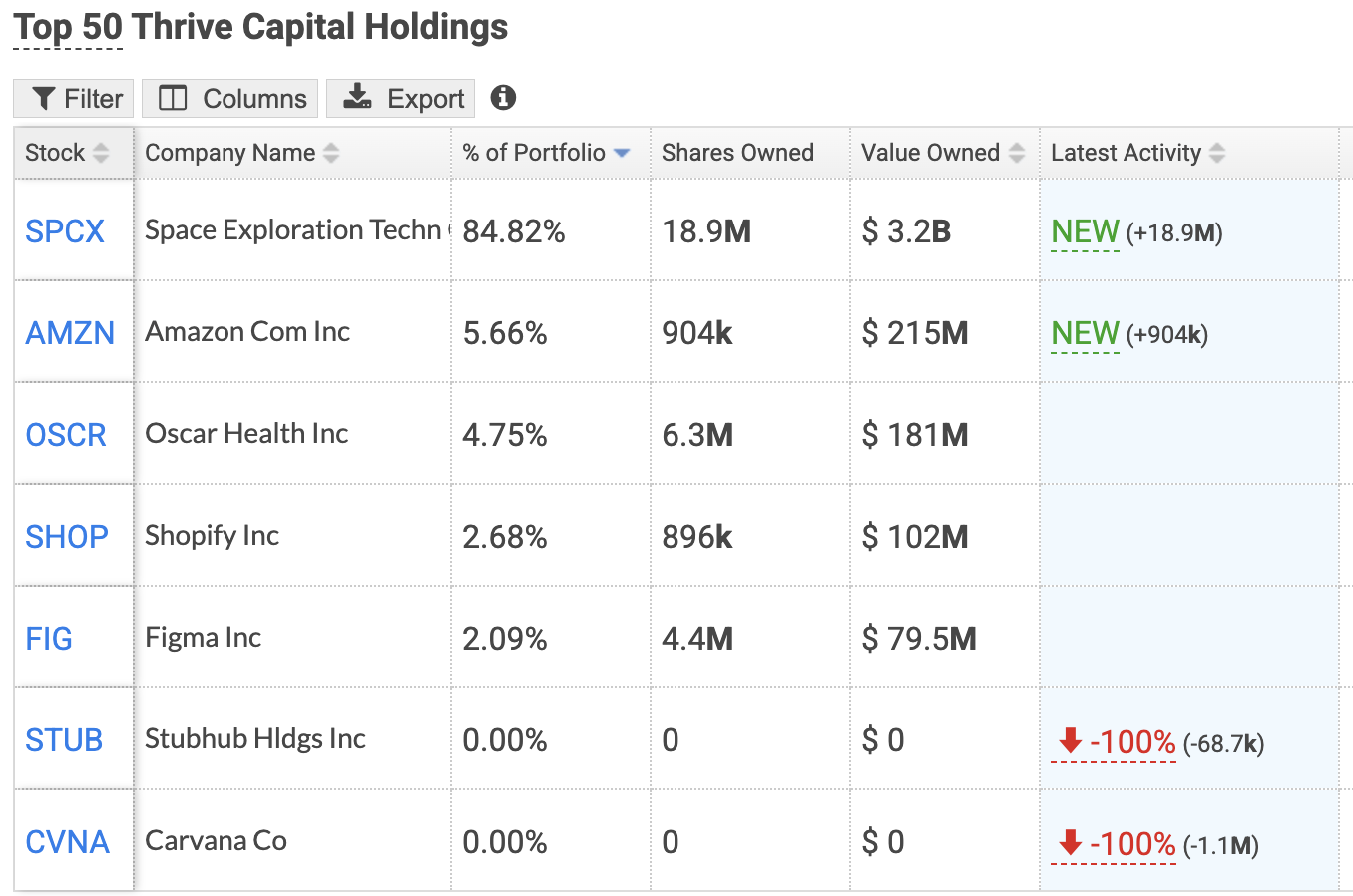Viewport: 1353px width, 896px height.
Task: Click the red down arrow in STUB row
Action: coord(1071,740)
